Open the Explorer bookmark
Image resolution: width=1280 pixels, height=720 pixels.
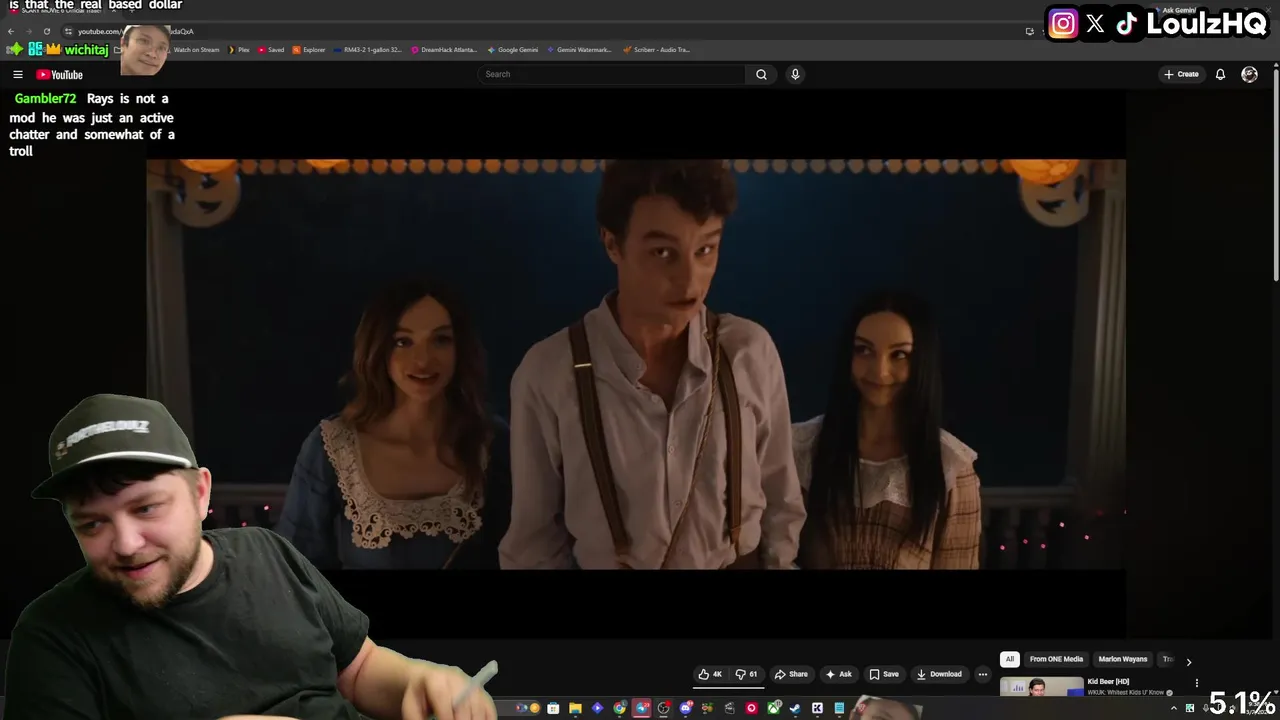(x=309, y=50)
